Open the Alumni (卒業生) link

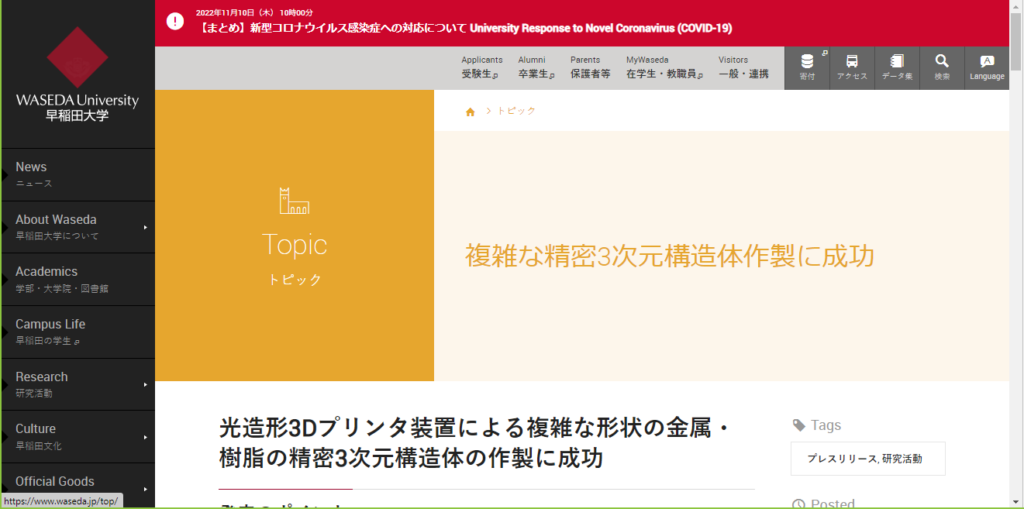tap(536, 67)
